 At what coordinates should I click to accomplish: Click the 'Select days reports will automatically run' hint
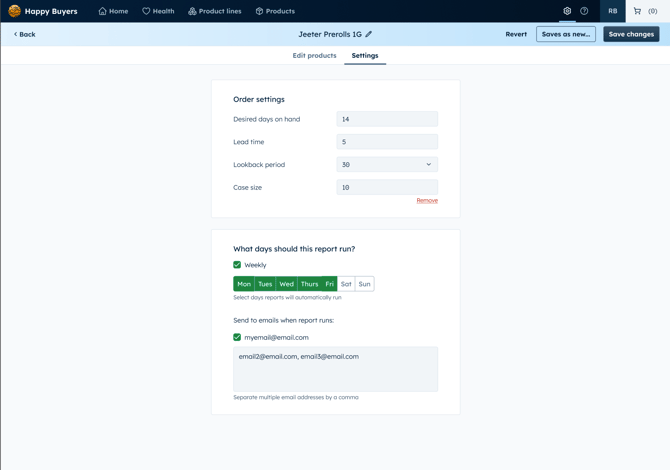point(287,297)
